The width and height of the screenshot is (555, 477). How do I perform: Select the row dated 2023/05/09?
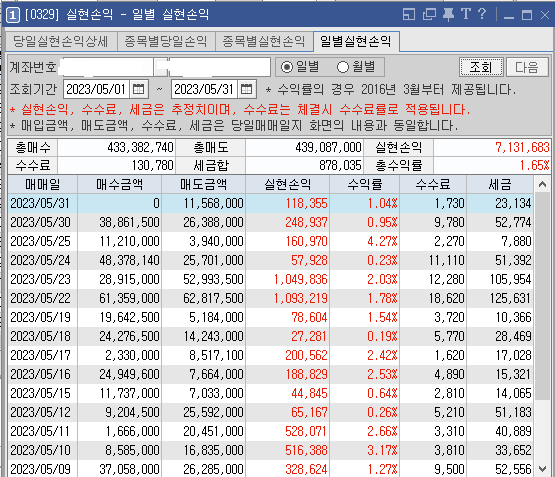pos(271,469)
